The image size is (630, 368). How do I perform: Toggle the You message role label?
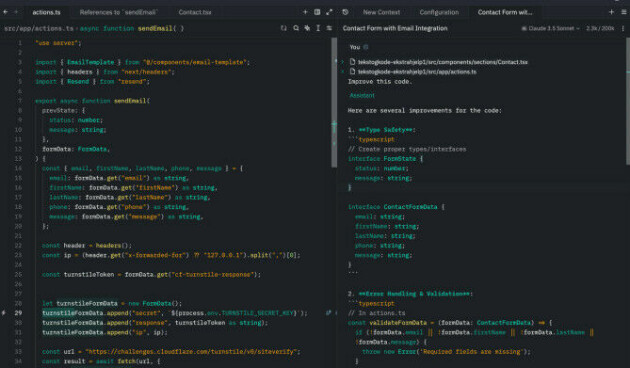[355, 47]
